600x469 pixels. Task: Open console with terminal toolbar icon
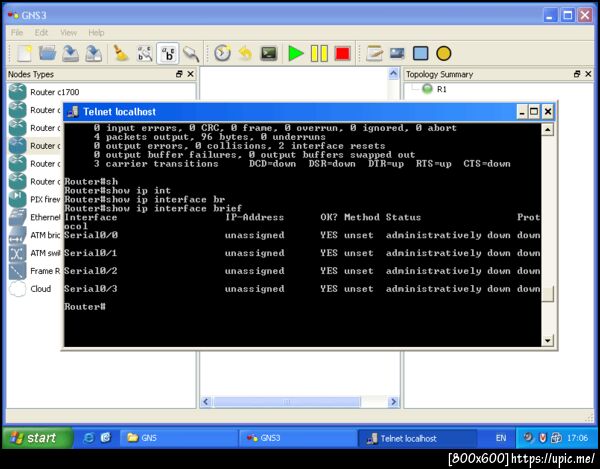point(269,53)
